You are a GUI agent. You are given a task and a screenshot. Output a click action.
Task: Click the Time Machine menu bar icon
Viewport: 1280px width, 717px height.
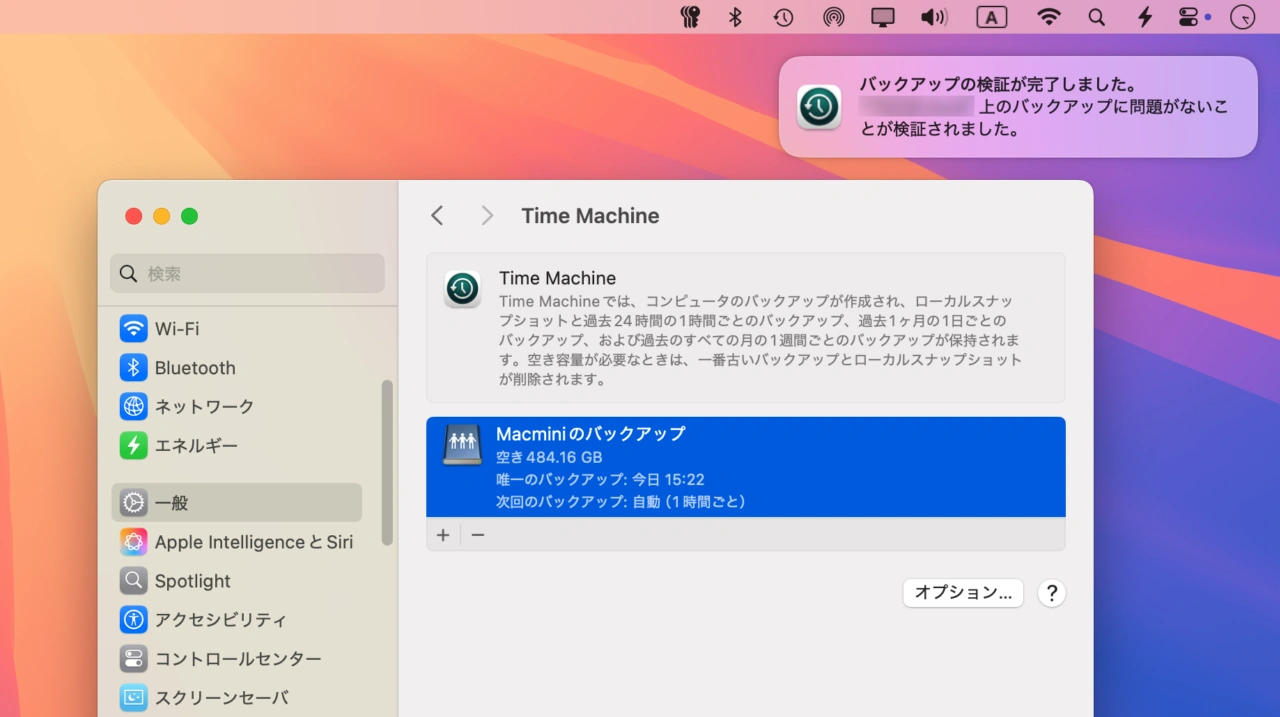tap(783, 16)
